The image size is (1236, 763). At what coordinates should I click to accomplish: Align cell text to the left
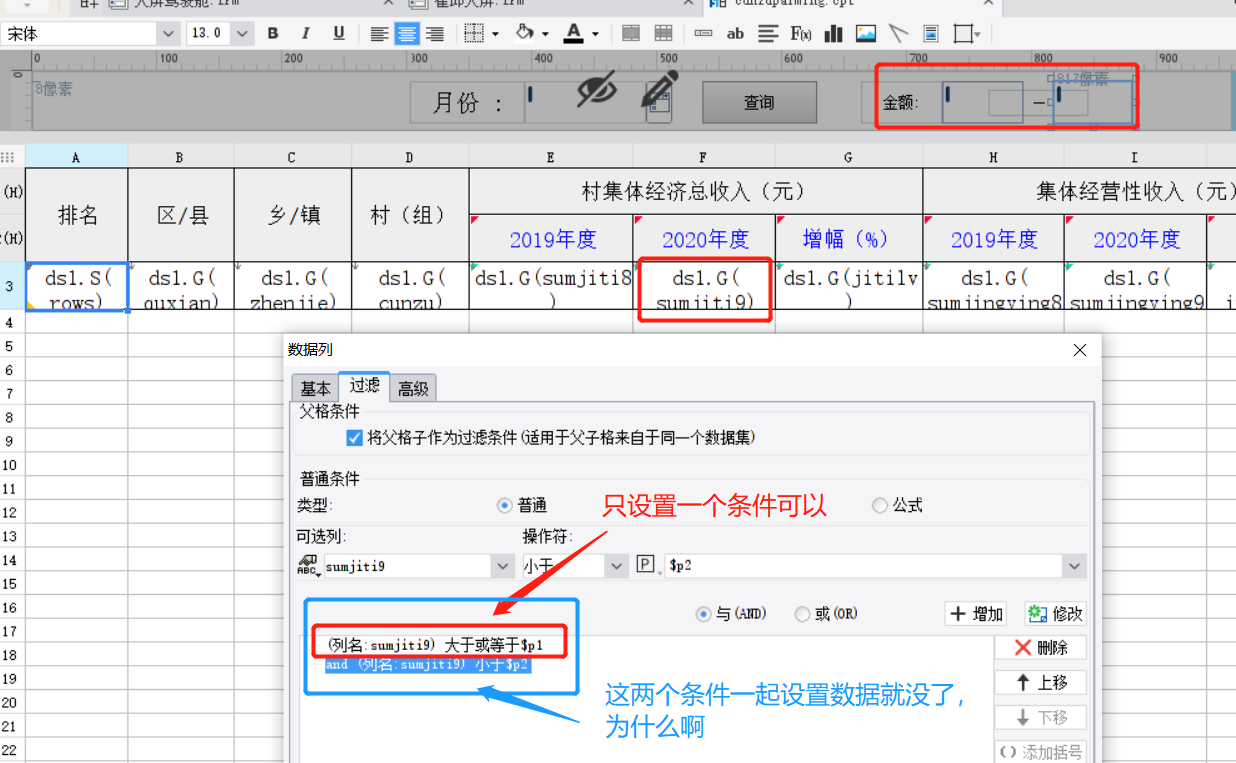(379, 33)
